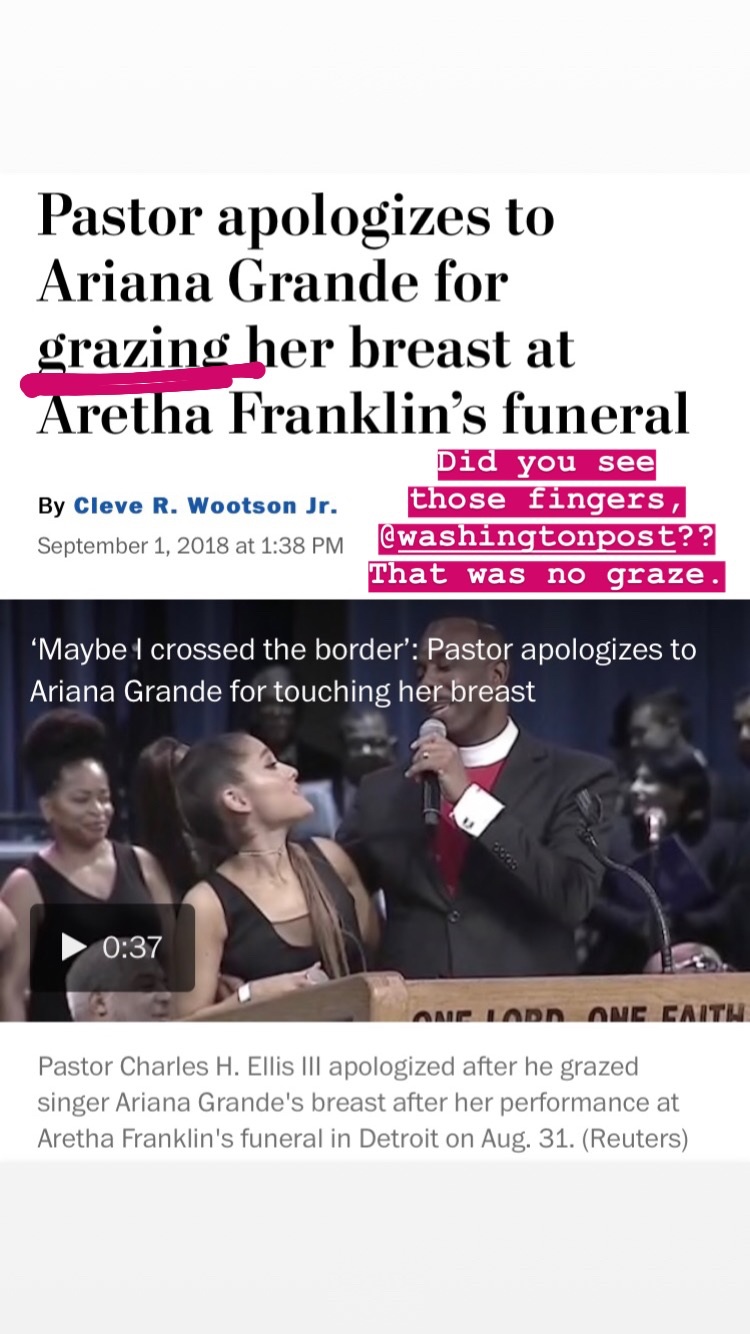Open author link Cleve R. Wootson Jr.
The width and height of the screenshot is (750, 1334).
pos(205,506)
